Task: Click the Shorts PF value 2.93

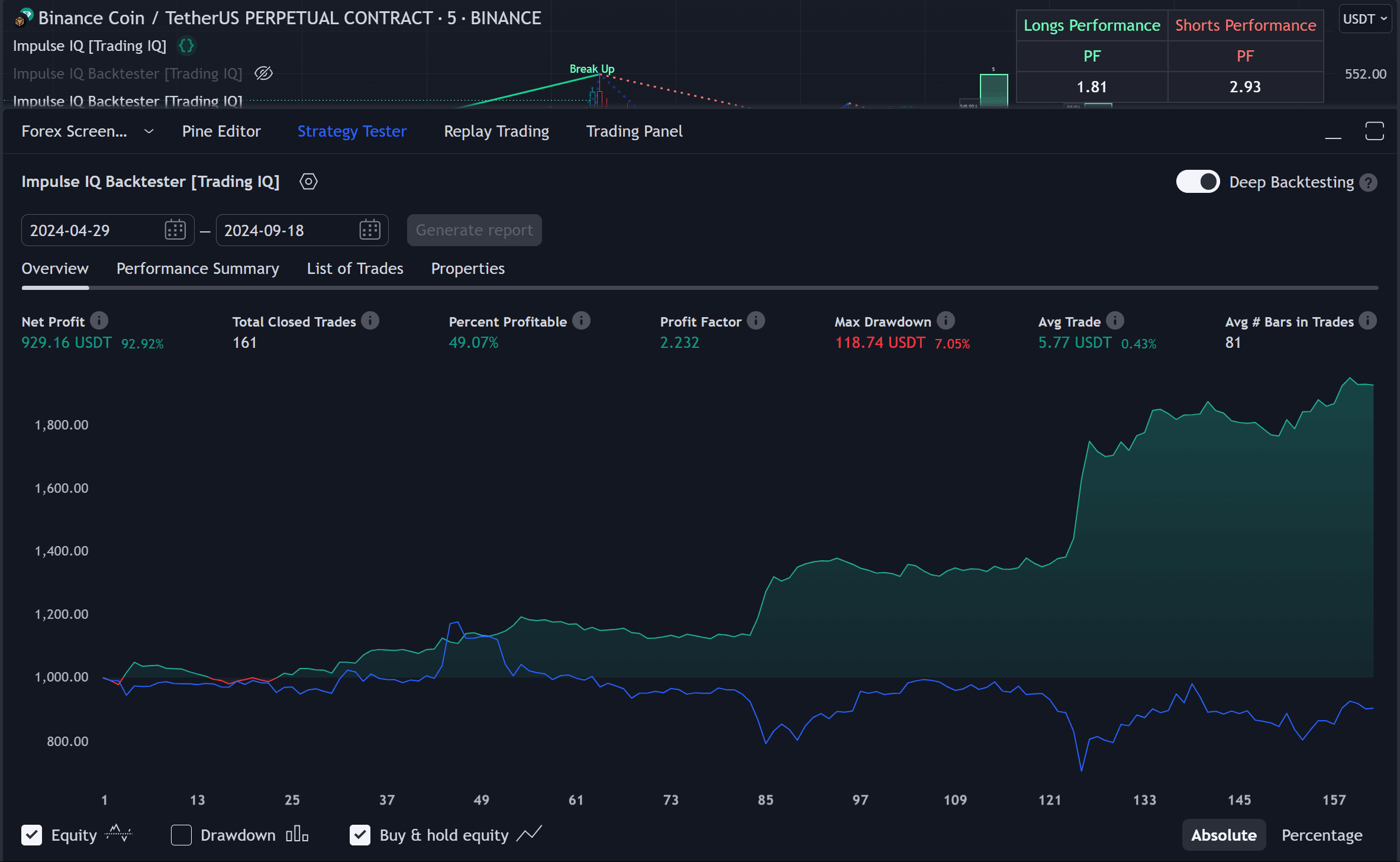Action: pyautogui.click(x=1246, y=87)
